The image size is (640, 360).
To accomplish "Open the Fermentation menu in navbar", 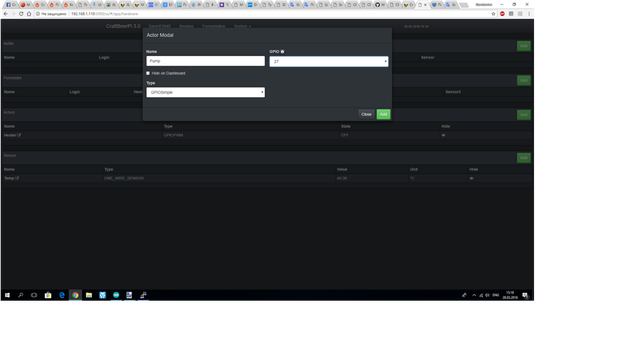I will click(x=213, y=26).
